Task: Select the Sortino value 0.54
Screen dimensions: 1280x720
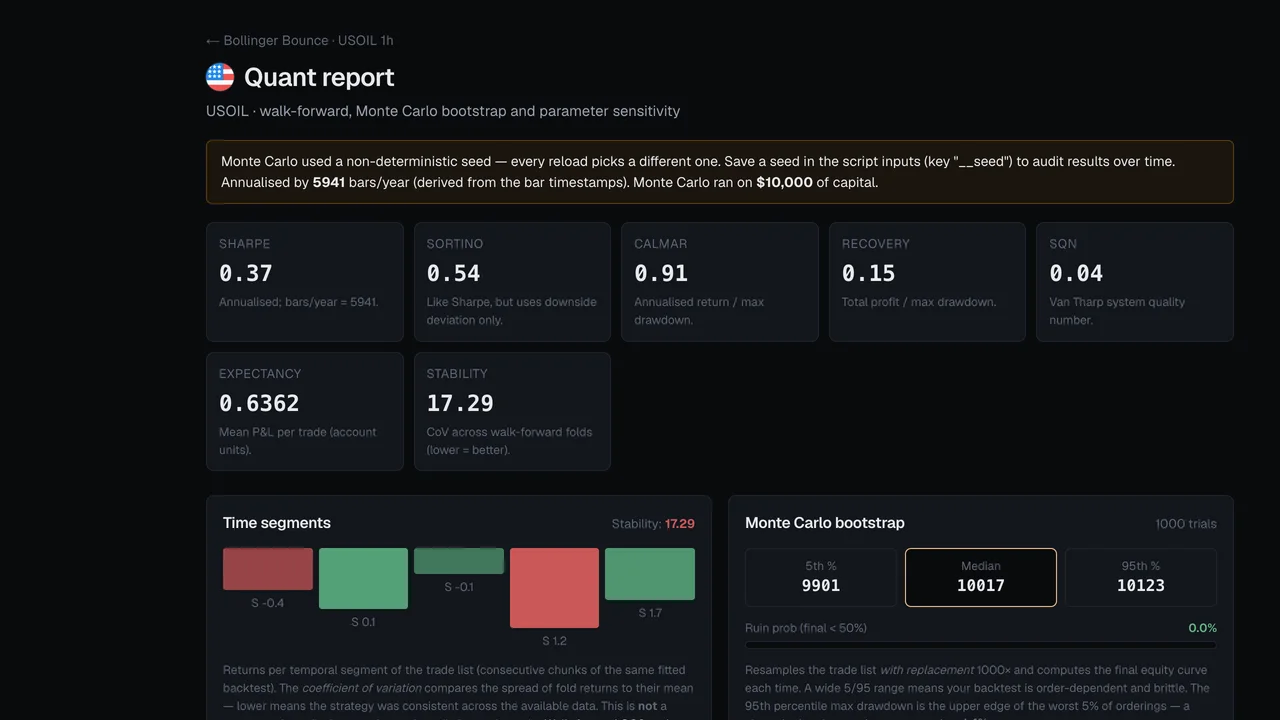Action: coord(454,273)
